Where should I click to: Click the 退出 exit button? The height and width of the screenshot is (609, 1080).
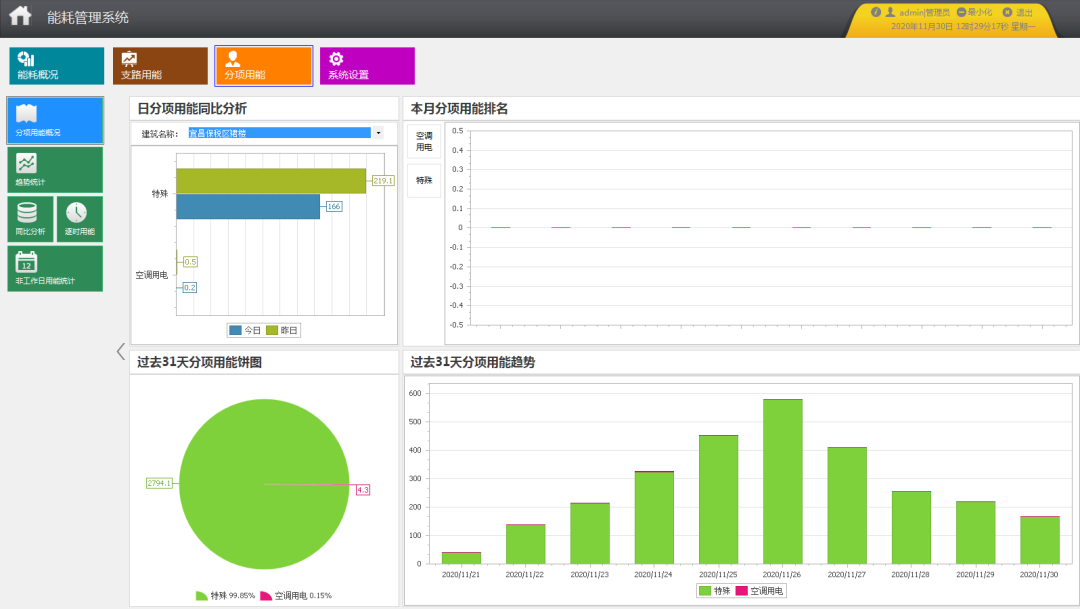click(x=1018, y=12)
